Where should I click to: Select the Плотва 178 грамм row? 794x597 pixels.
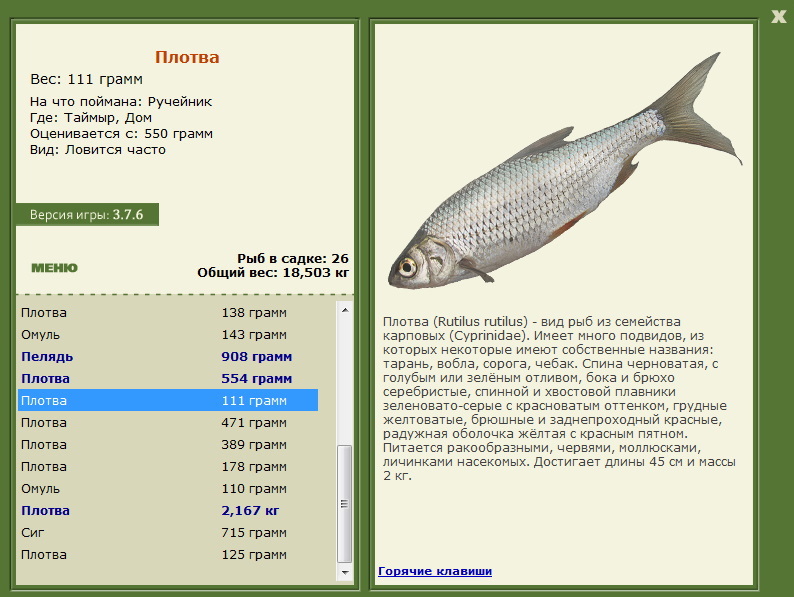click(168, 466)
